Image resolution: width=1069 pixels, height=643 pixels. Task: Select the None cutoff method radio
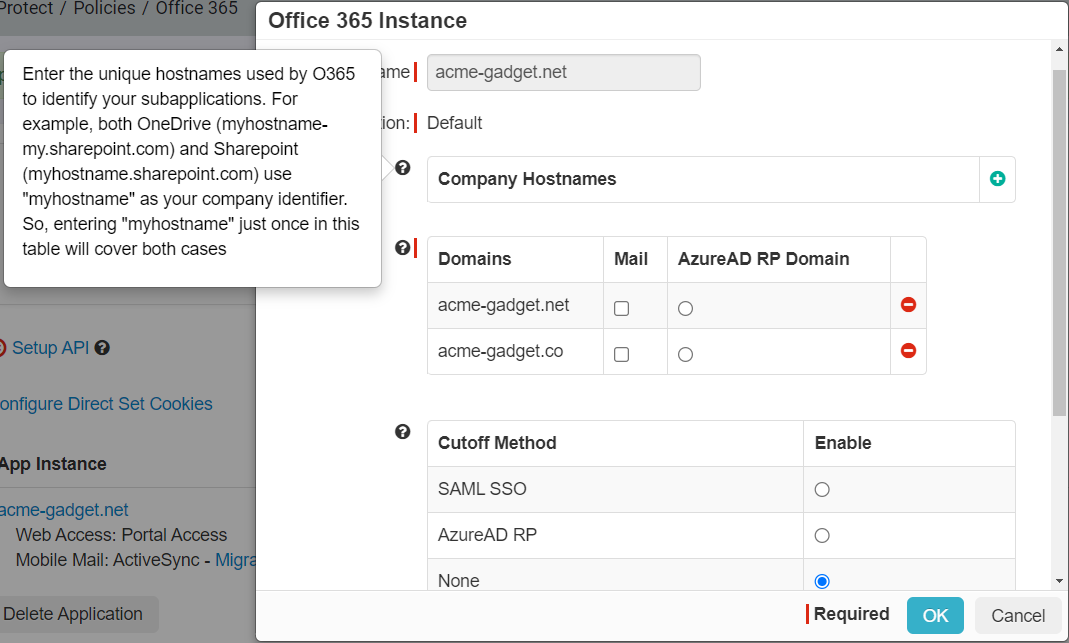click(x=822, y=581)
